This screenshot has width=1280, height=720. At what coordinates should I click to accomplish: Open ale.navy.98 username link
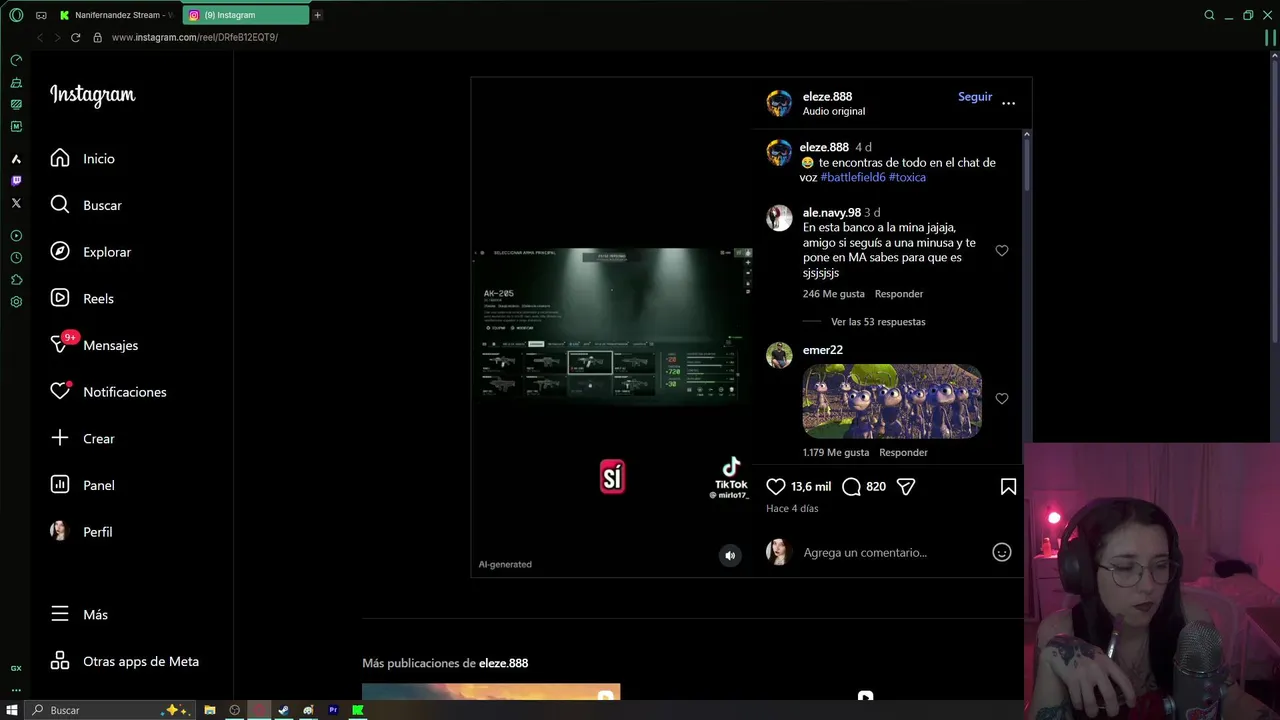[832, 212]
